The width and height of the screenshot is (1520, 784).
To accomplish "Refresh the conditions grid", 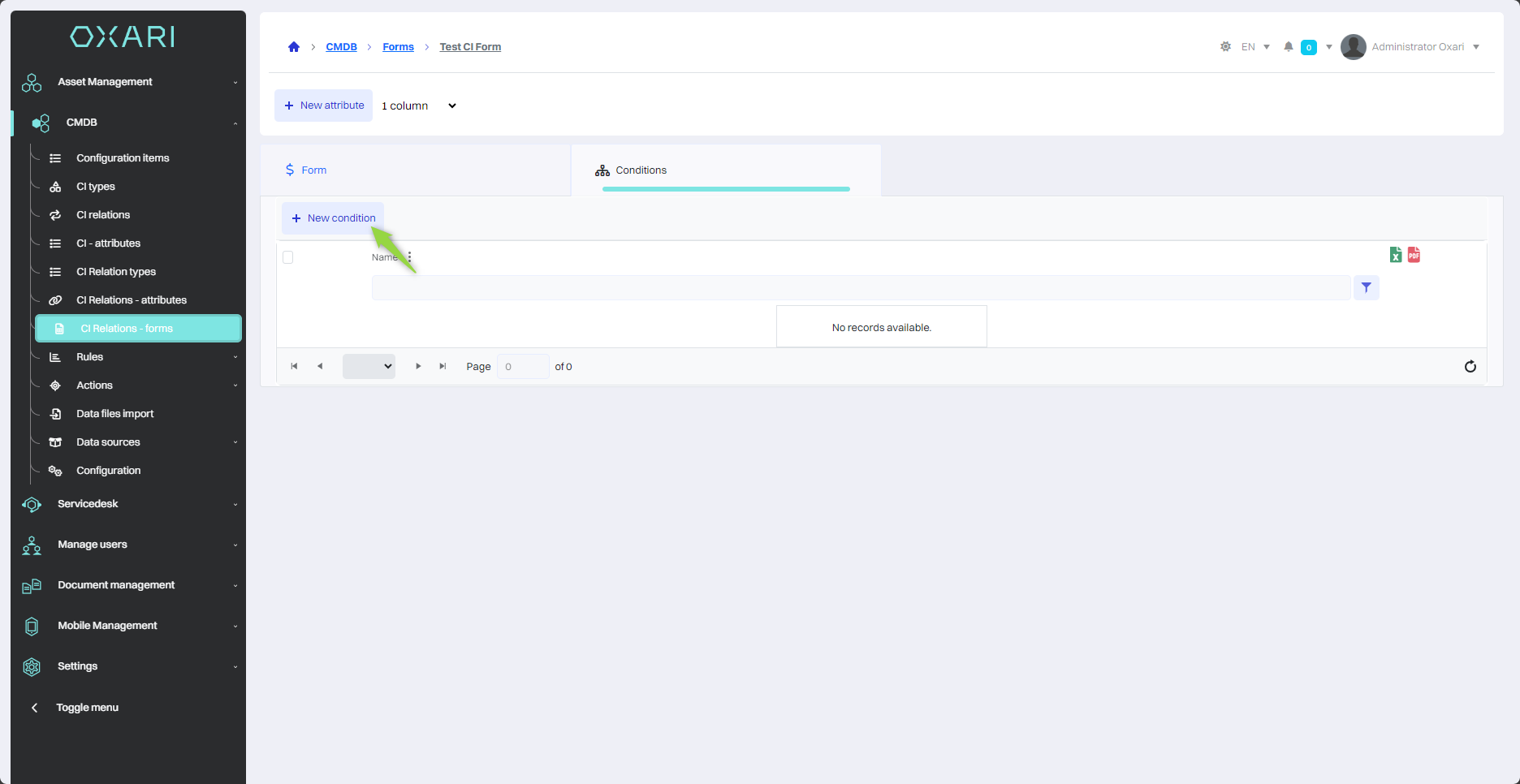I will click(x=1470, y=367).
